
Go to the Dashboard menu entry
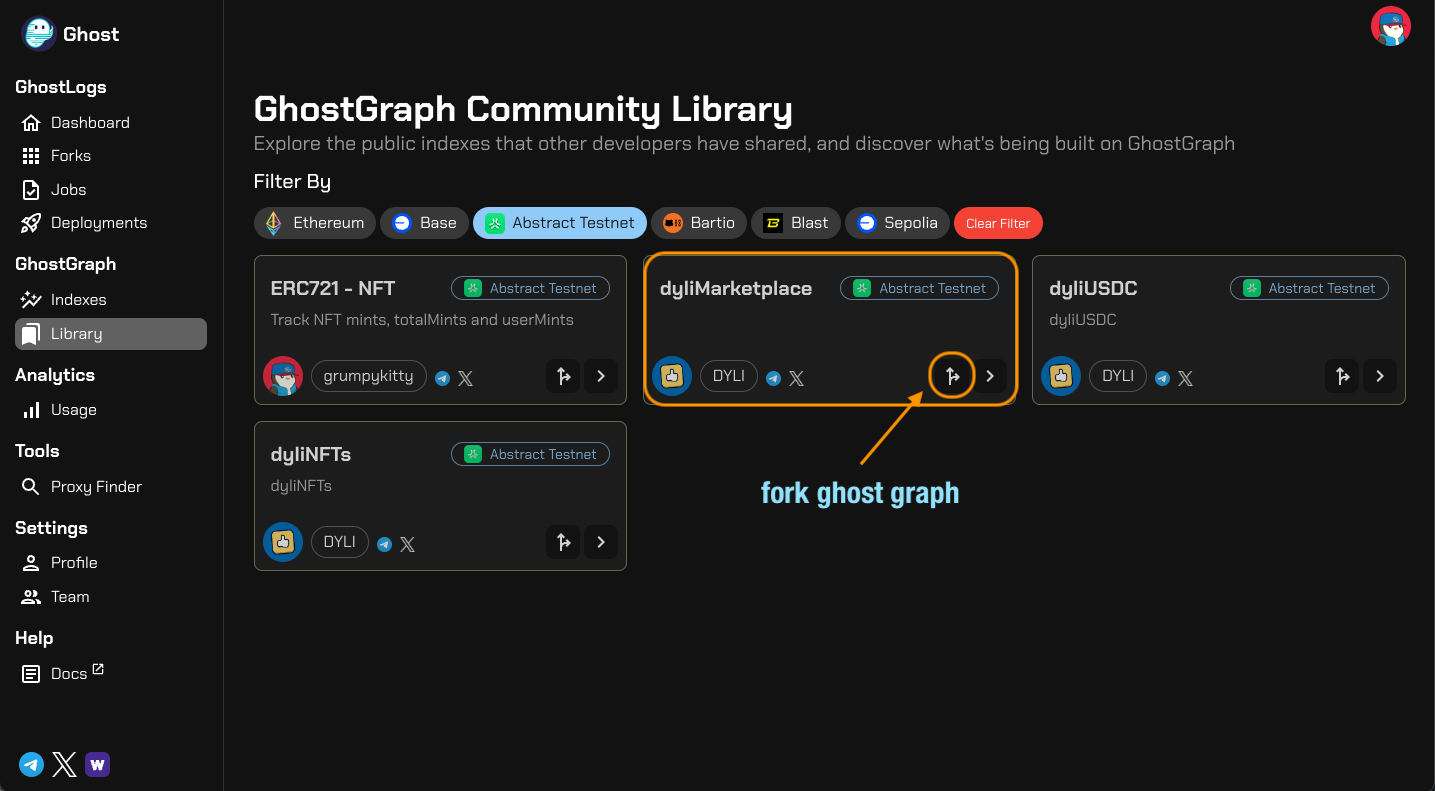(x=89, y=122)
